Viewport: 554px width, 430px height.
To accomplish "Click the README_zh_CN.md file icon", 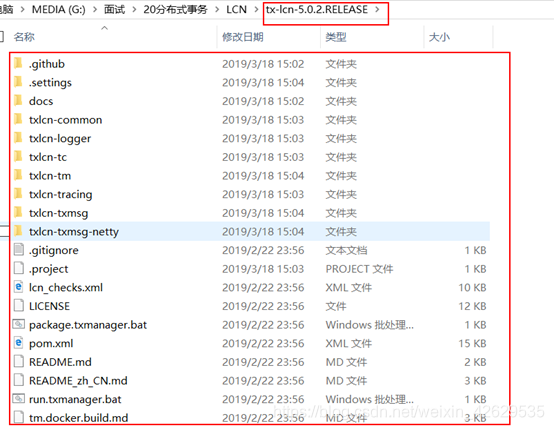I will pos(19,380).
